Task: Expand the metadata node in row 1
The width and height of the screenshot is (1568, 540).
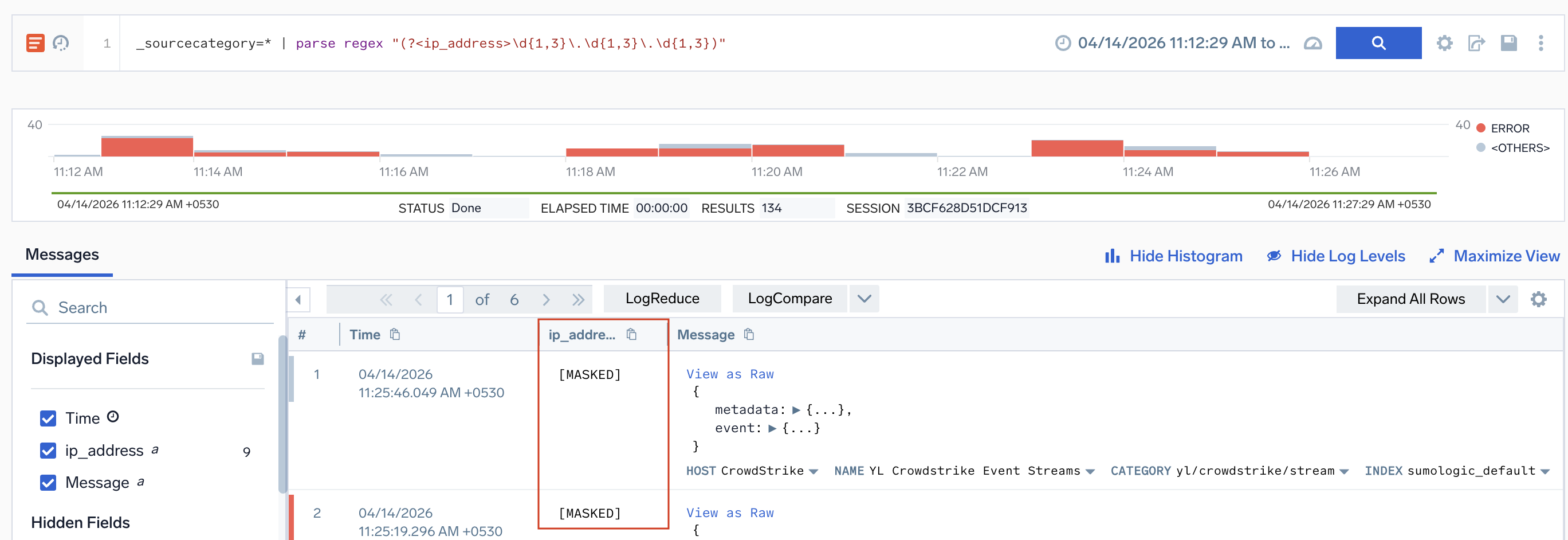Action: [796, 410]
